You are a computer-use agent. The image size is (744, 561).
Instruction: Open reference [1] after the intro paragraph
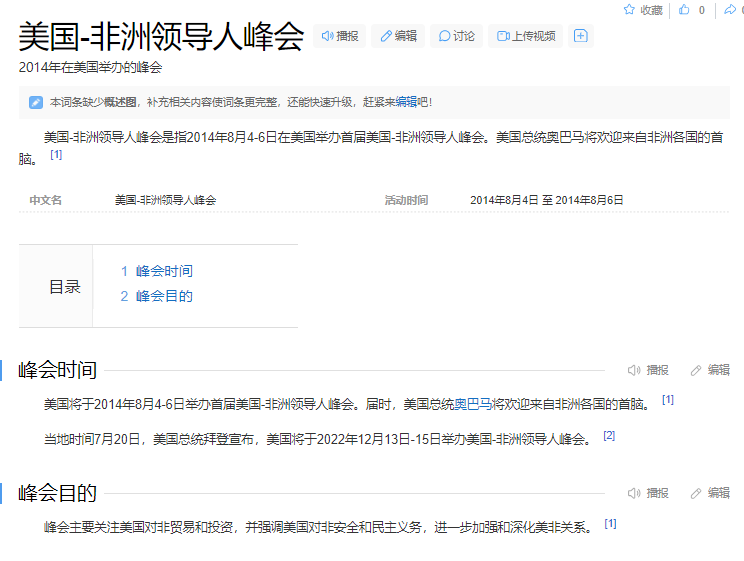click(56, 155)
